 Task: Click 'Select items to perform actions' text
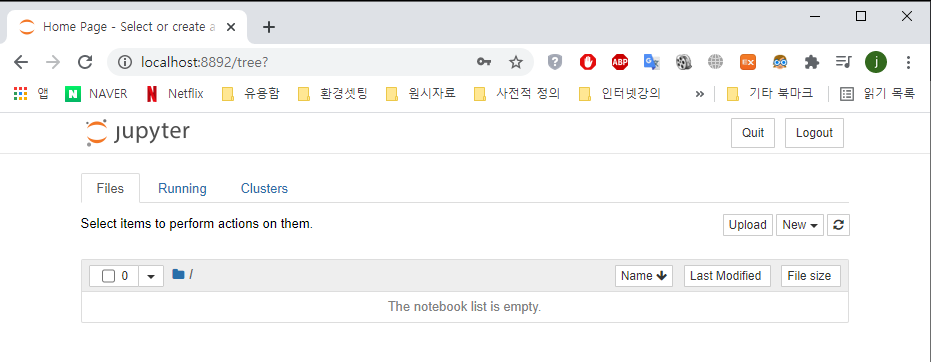(x=197, y=224)
